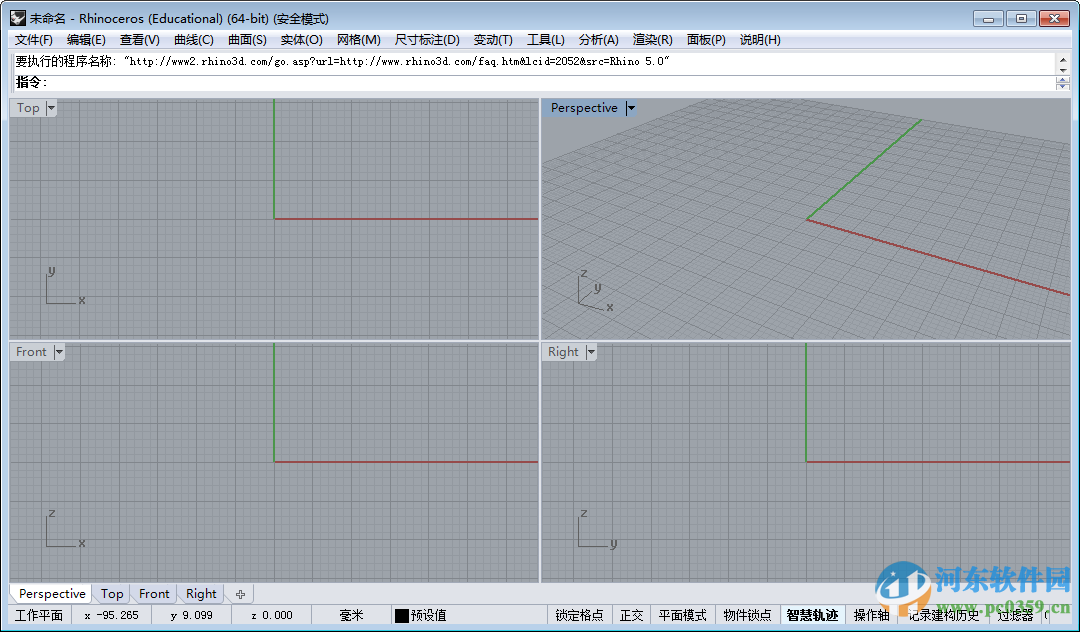Toggle 正交 ortho mode

(x=632, y=615)
